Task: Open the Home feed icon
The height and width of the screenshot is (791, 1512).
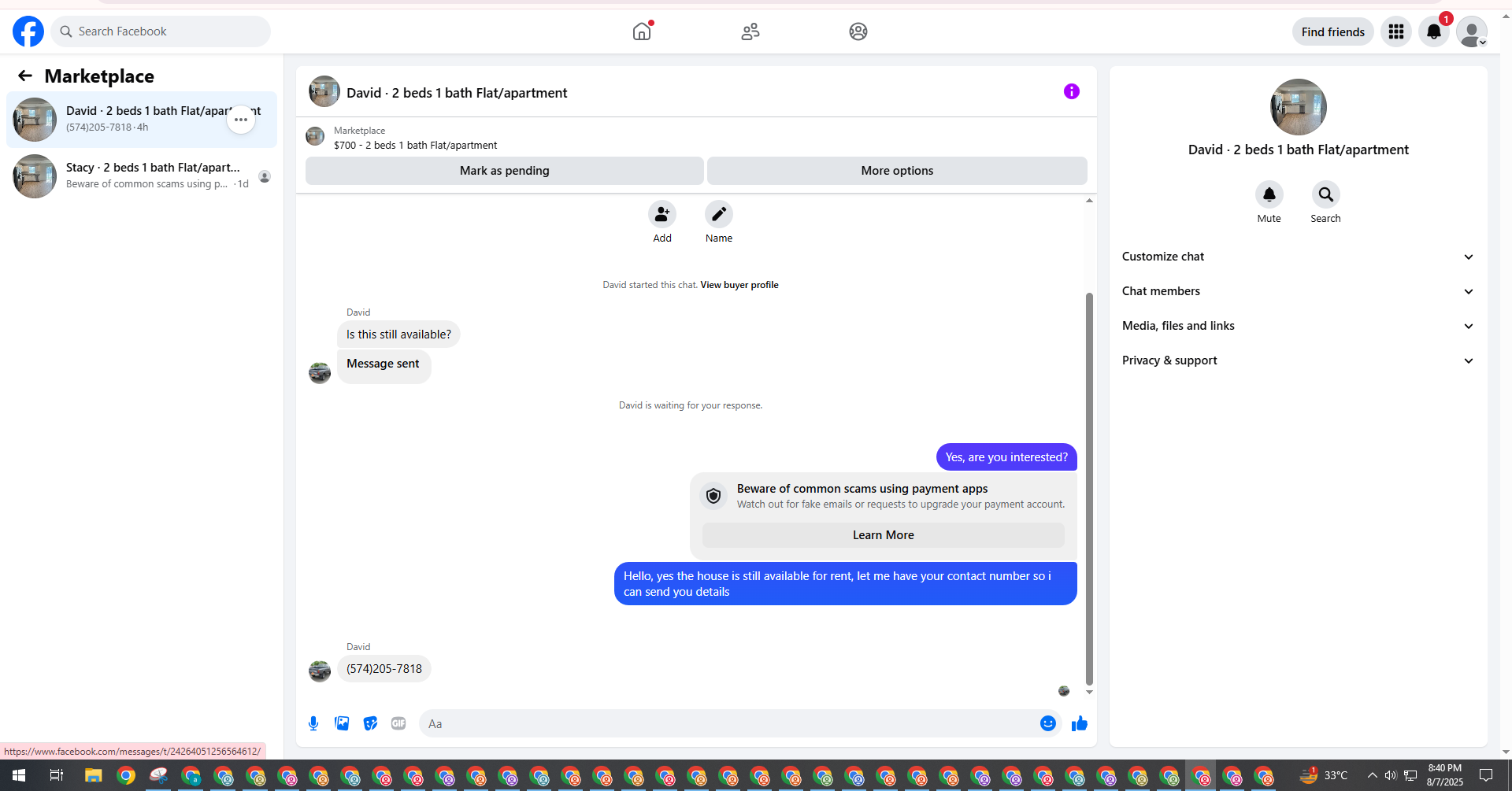Action: (643, 31)
